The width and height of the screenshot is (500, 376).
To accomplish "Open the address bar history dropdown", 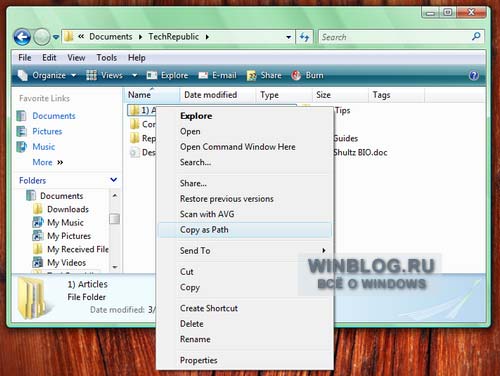I will 289,37.
